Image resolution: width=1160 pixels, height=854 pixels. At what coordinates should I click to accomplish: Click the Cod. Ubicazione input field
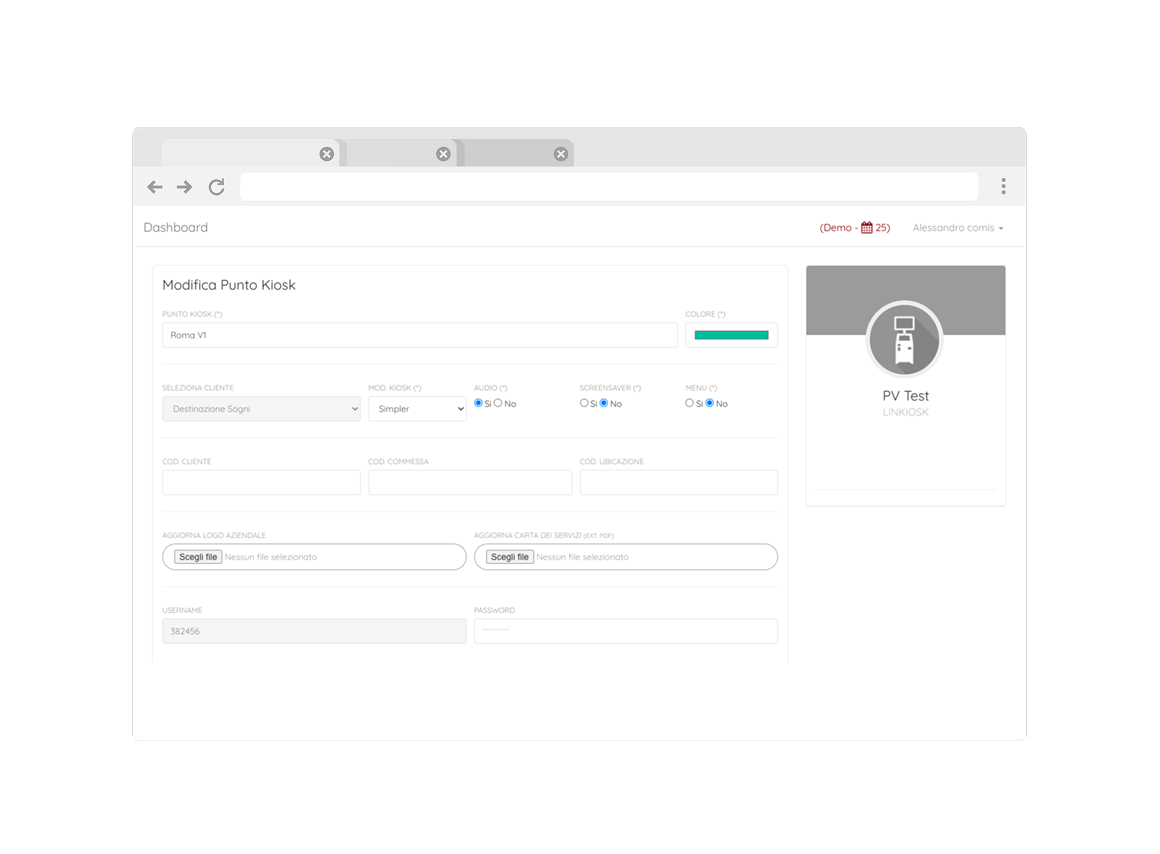[x=678, y=483]
